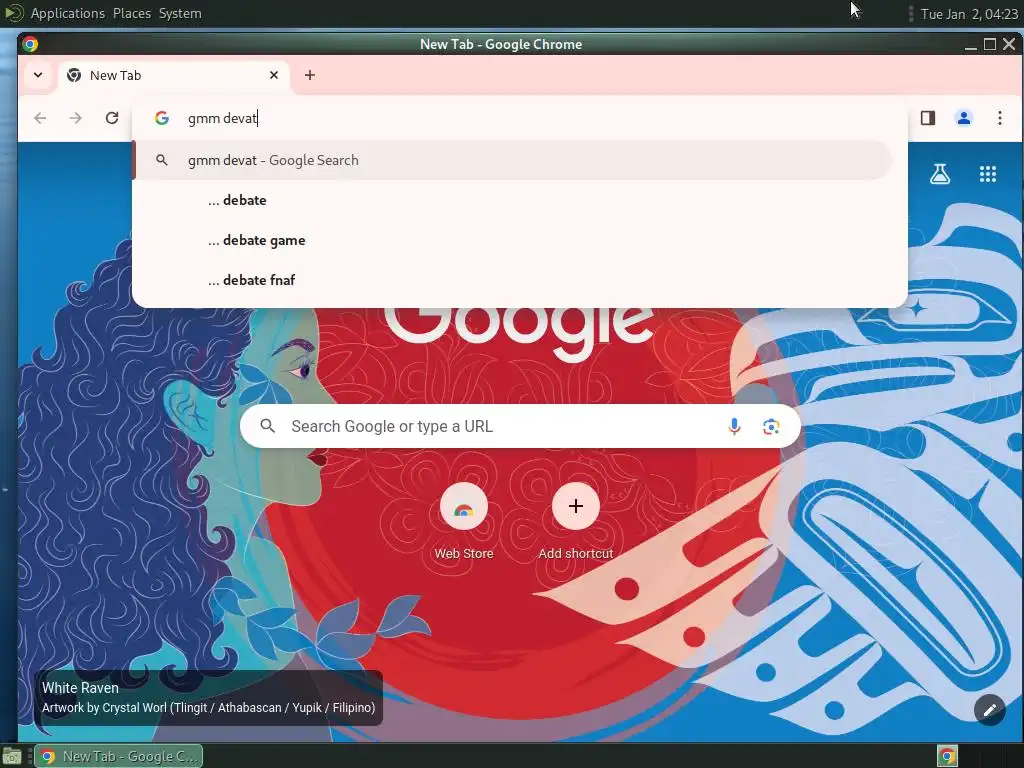Image resolution: width=1024 pixels, height=768 pixels.
Task: Click the Customize Chrome pencil button
Action: [x=989, y=709]
